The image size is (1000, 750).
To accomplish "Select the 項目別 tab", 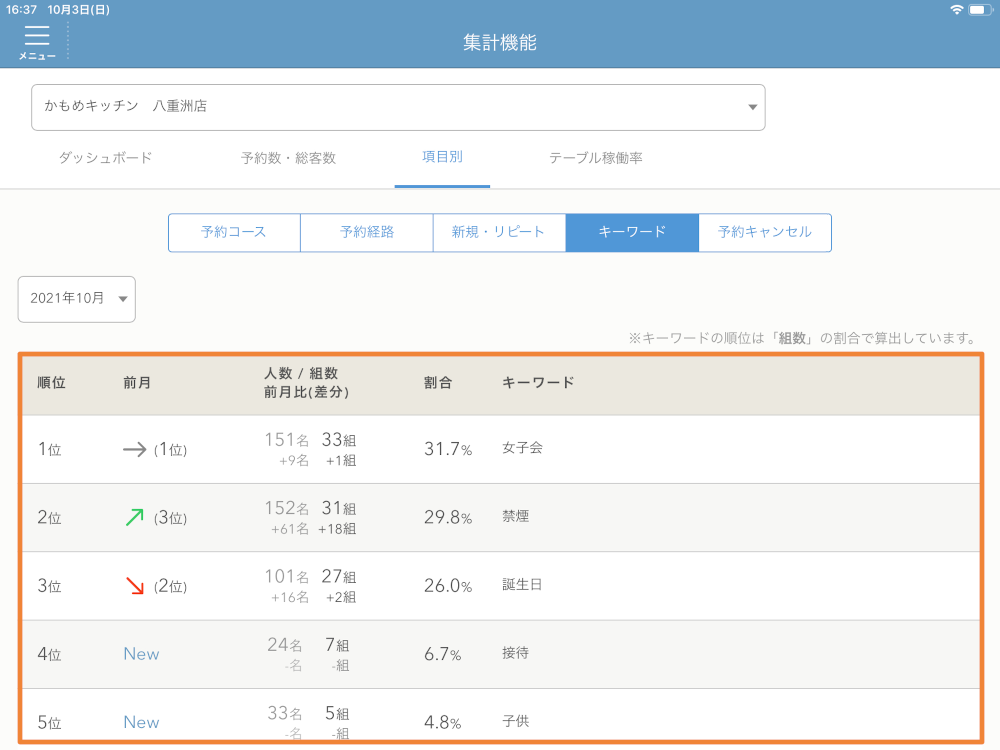I will [442, 157].
